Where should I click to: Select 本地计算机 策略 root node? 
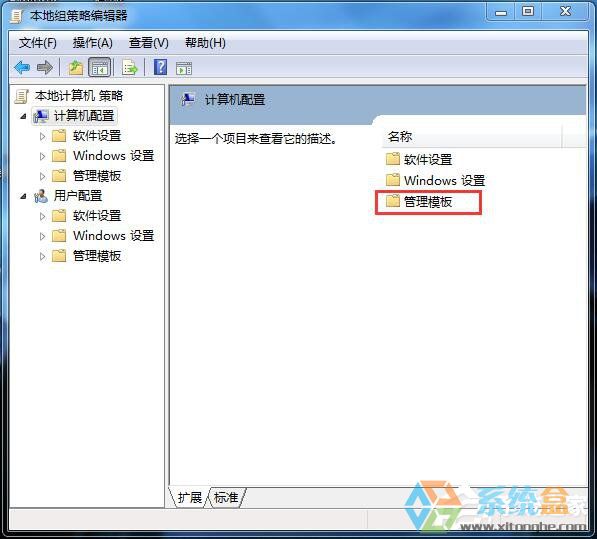pyautogui.click(x=78, y=96)
